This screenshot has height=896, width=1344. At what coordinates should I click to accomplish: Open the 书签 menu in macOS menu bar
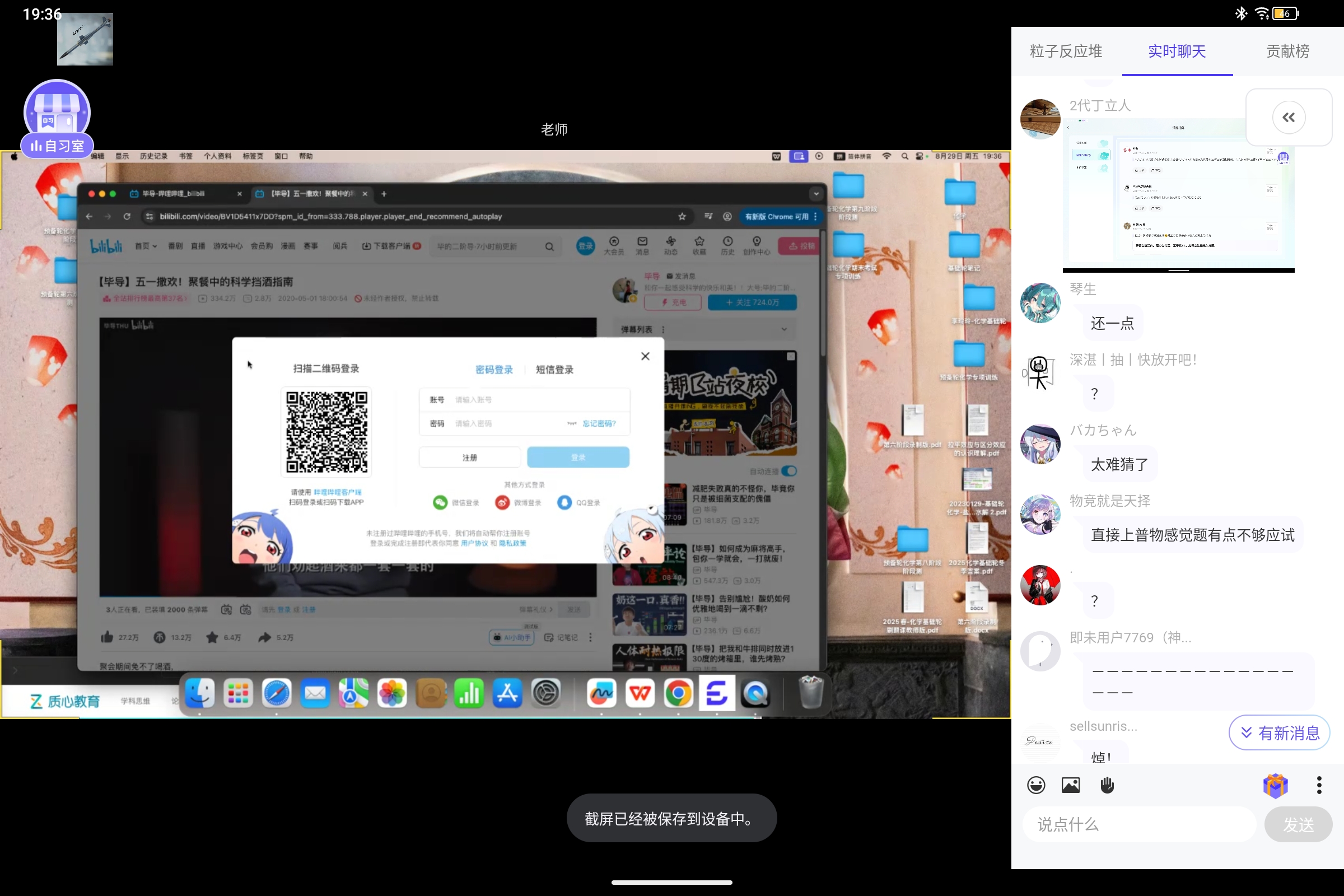pos(186,156)
